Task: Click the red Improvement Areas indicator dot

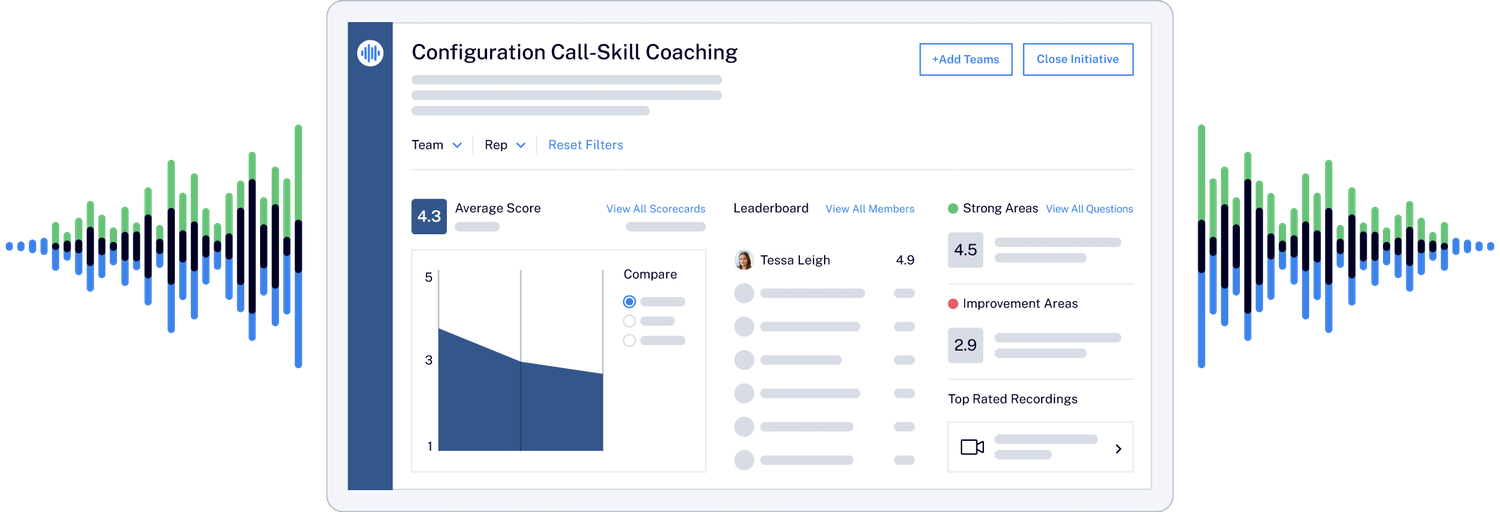Action: (x=953, y=304)
